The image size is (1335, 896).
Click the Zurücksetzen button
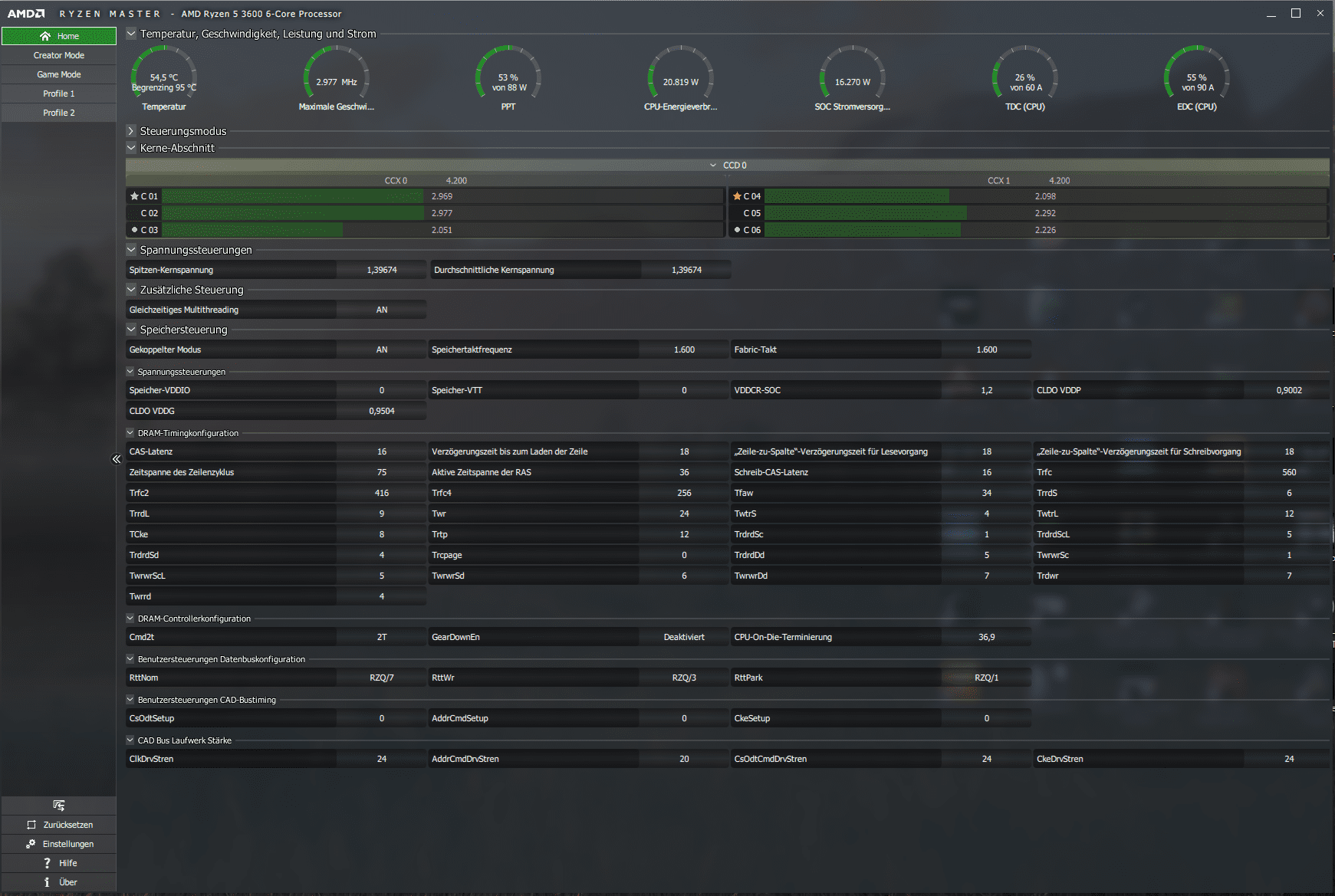(59, 825)
